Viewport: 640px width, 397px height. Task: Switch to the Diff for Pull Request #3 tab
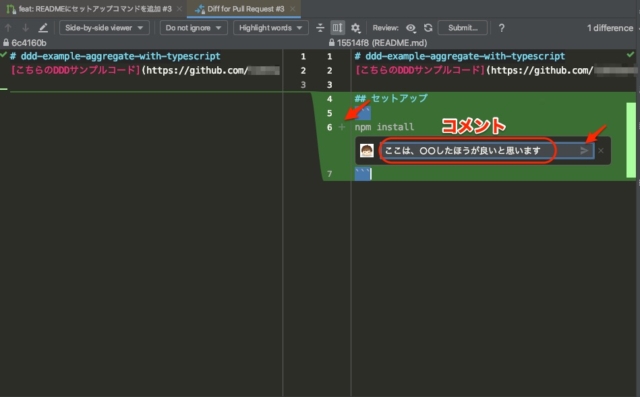pos(245,9)
